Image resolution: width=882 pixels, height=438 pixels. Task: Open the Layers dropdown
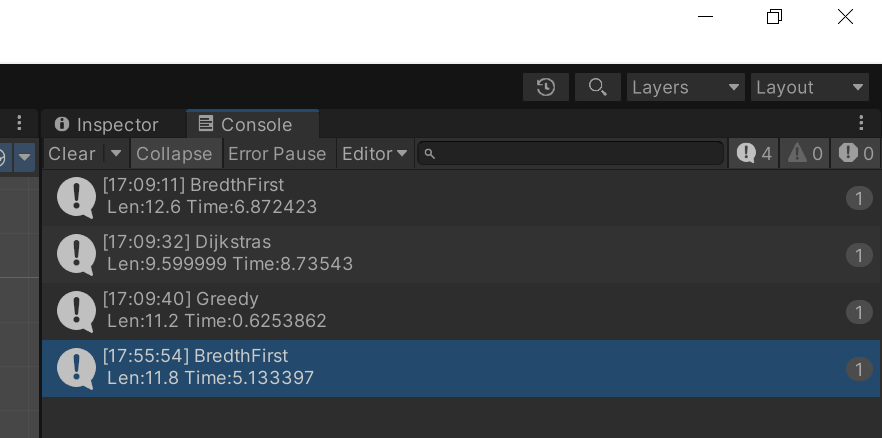pyautogui.click(x=686, y=87)
